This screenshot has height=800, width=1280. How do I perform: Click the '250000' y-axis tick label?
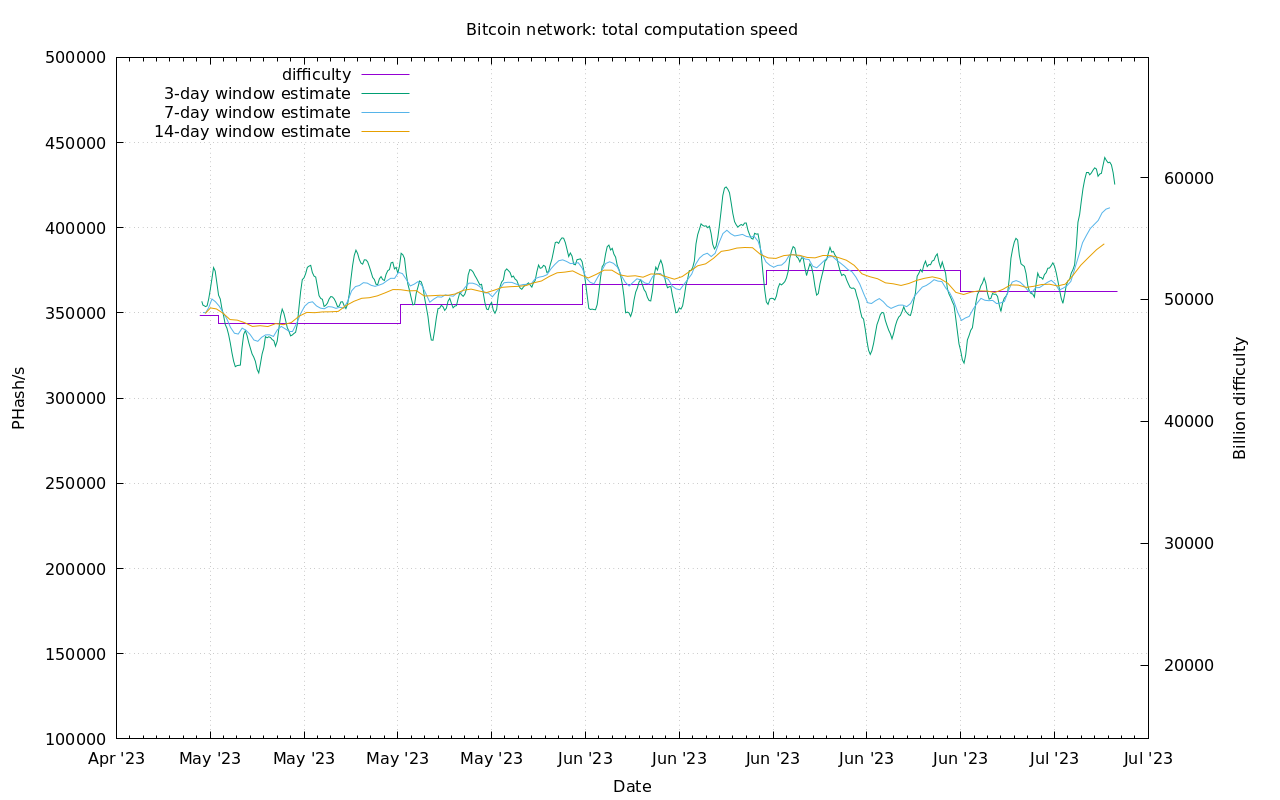[x=76, y=484]
